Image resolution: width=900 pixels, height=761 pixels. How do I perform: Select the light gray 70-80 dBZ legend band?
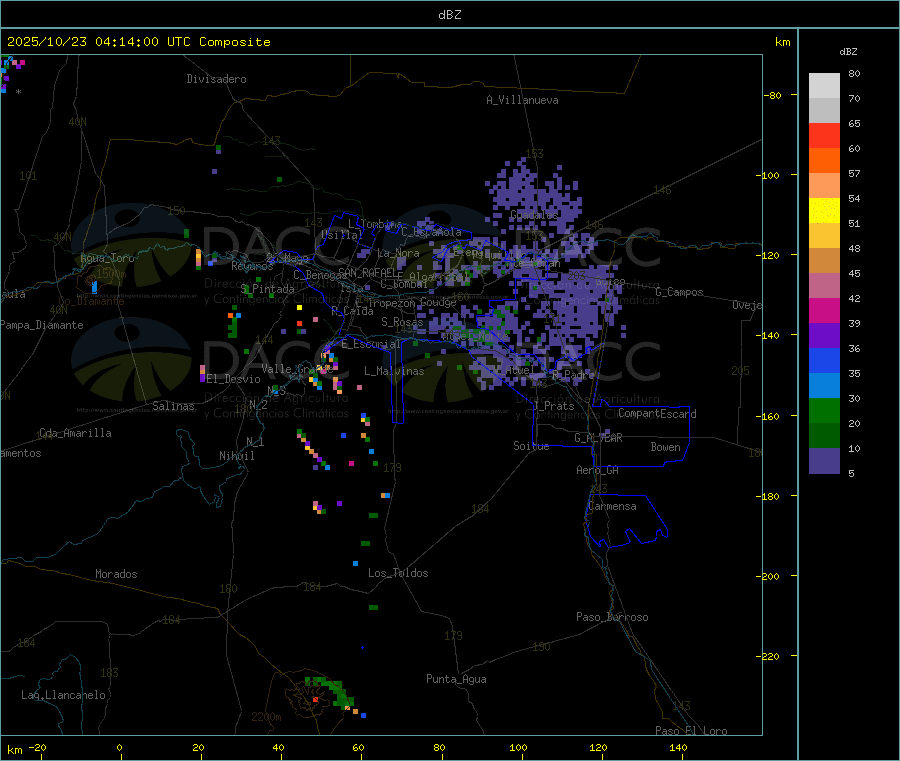tap(824, 86)
